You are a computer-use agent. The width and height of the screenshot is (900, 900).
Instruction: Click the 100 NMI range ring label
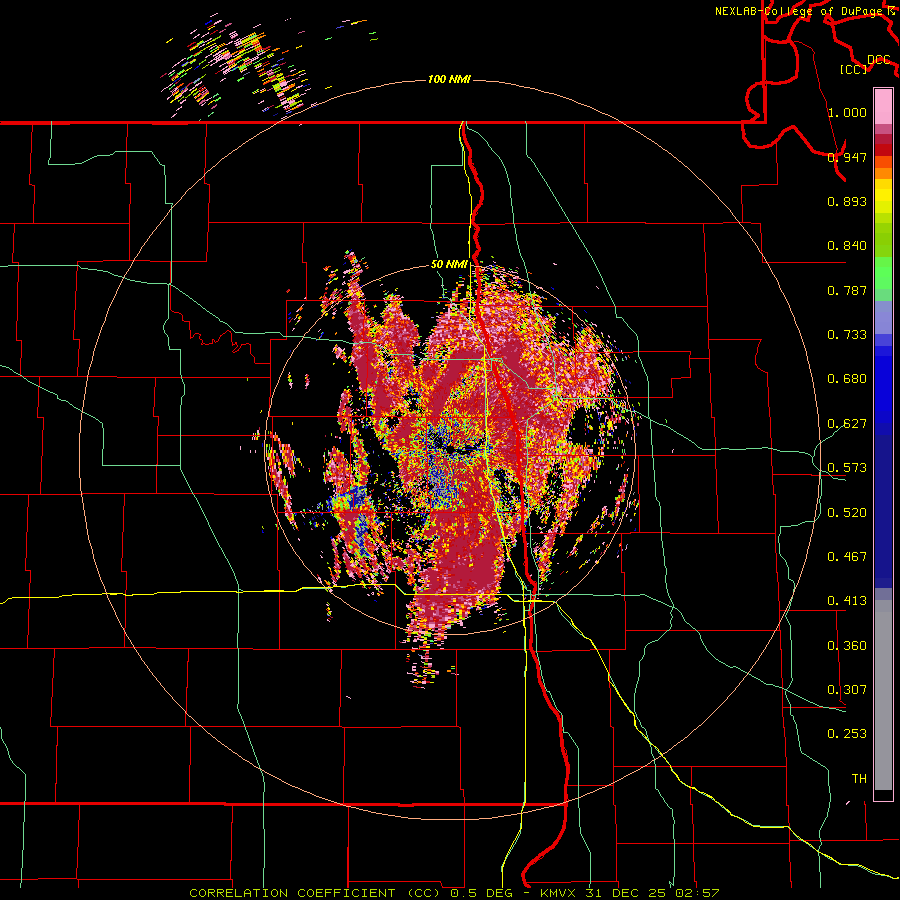point(449,79)
